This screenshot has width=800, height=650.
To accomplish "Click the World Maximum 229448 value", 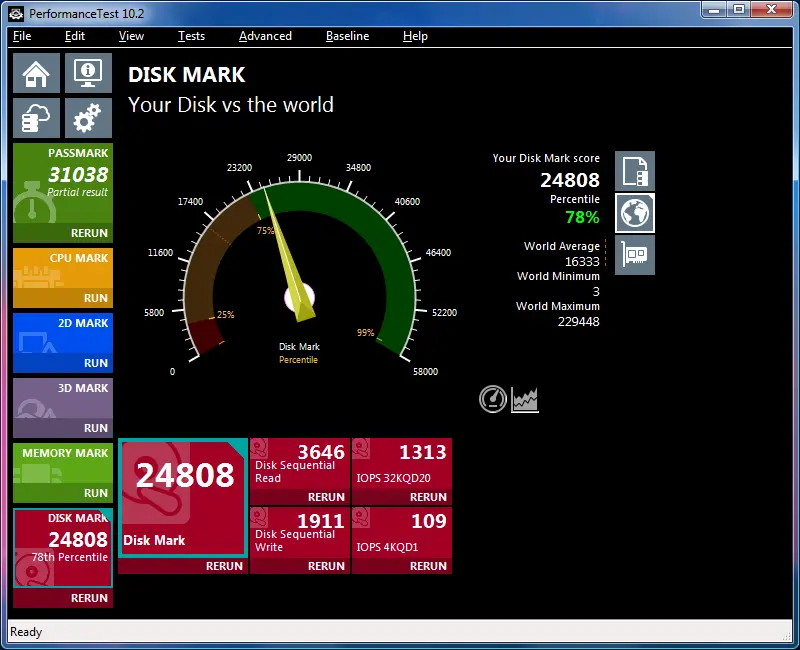I will [x=579, y=322].
